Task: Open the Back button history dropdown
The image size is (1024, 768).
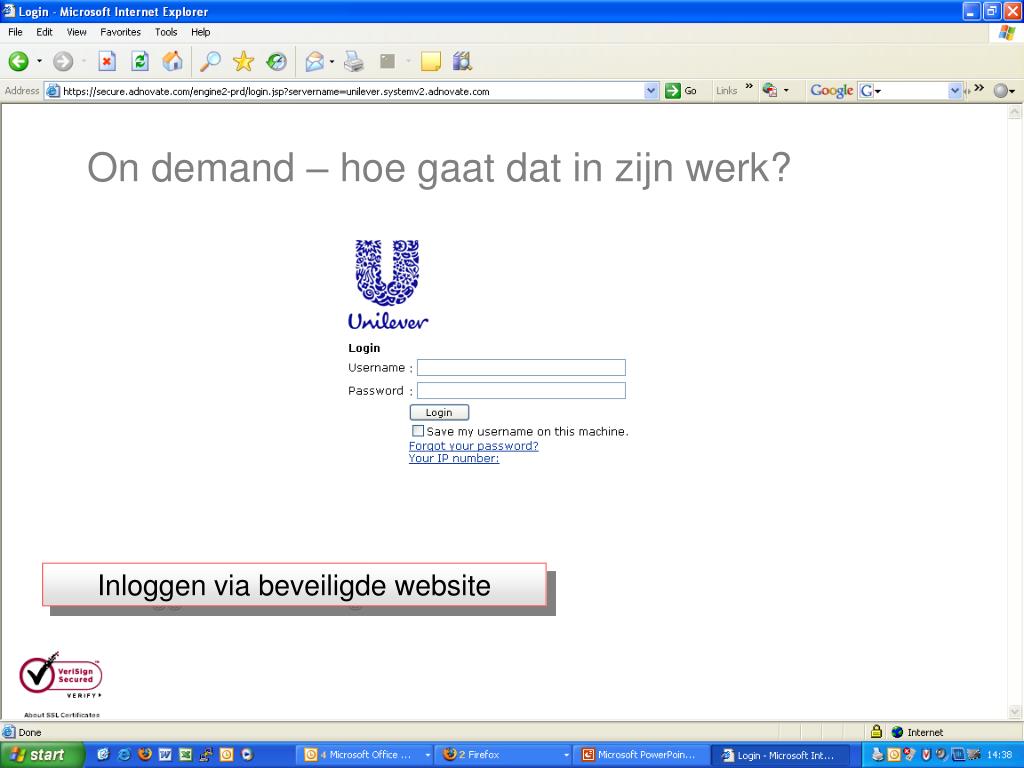Action: pos(39,61)
